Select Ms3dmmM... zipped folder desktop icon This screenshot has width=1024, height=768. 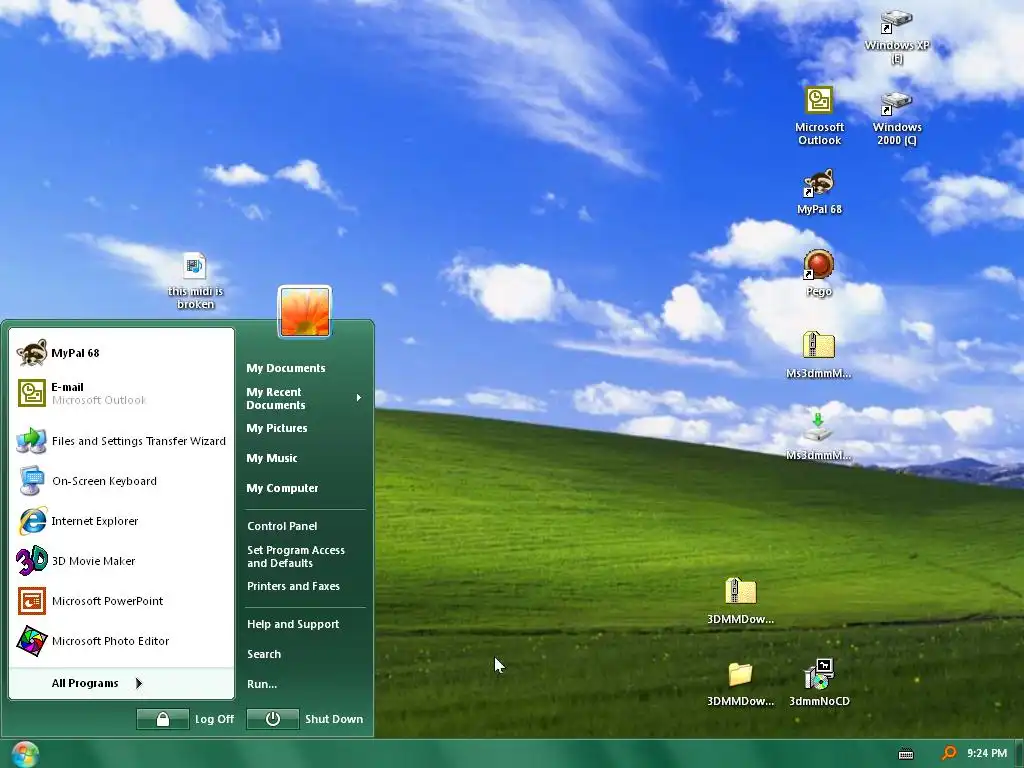[818, 355]
